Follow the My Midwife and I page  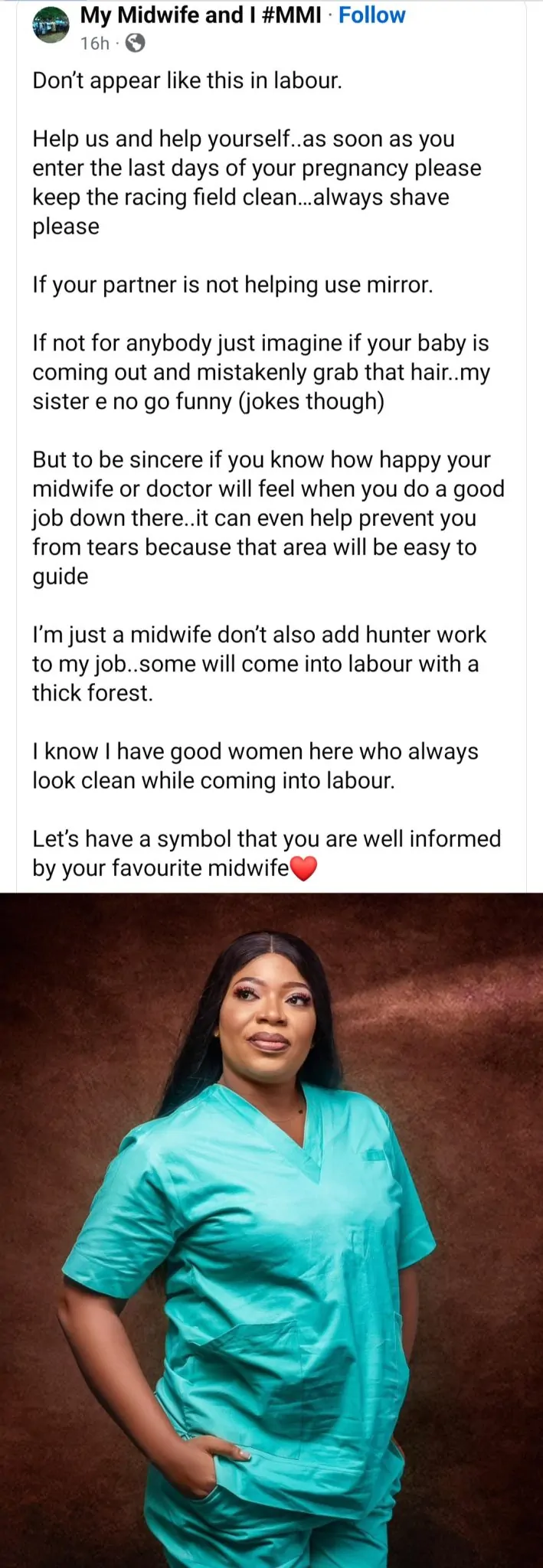coord(372,15)
